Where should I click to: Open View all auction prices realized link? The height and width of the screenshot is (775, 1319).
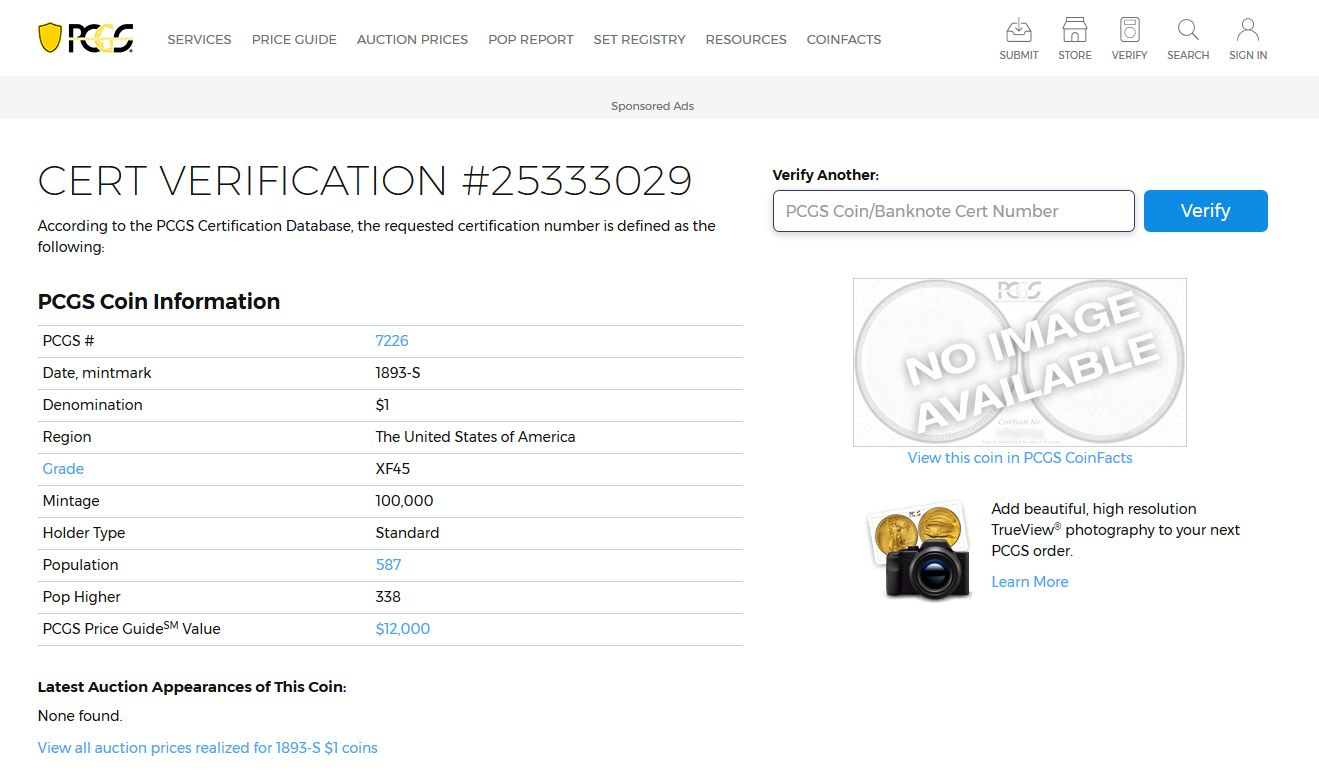208,748
